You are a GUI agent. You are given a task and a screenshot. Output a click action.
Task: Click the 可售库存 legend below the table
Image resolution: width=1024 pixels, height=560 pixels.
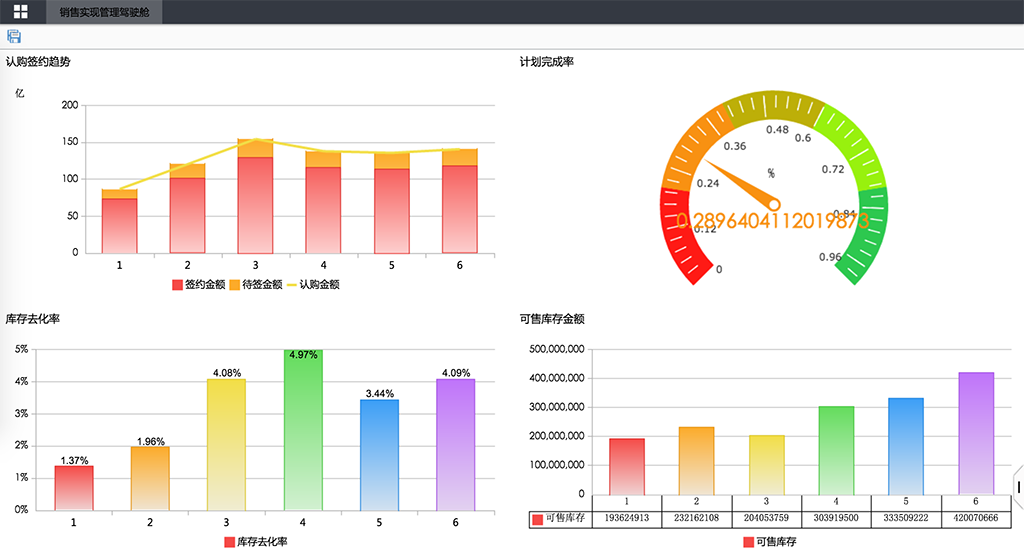click(768, 542)
